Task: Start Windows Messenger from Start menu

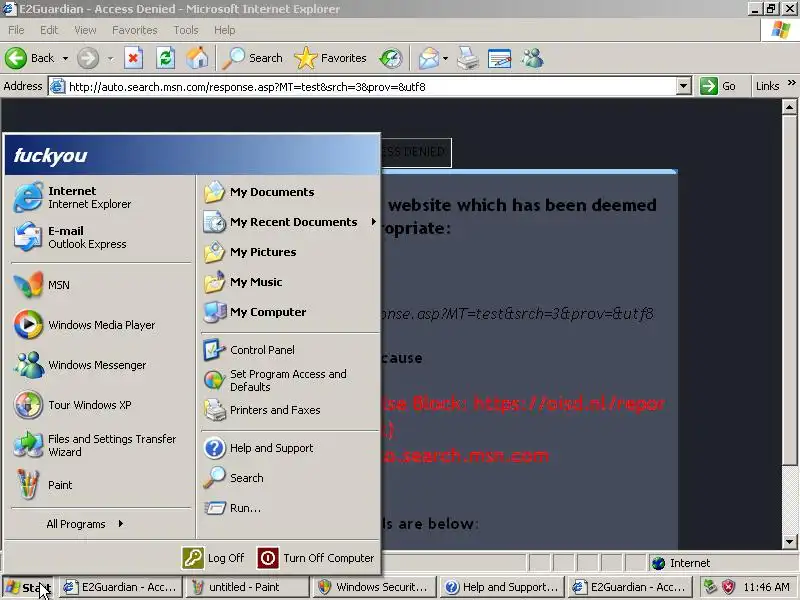Action: coord(101,365)
